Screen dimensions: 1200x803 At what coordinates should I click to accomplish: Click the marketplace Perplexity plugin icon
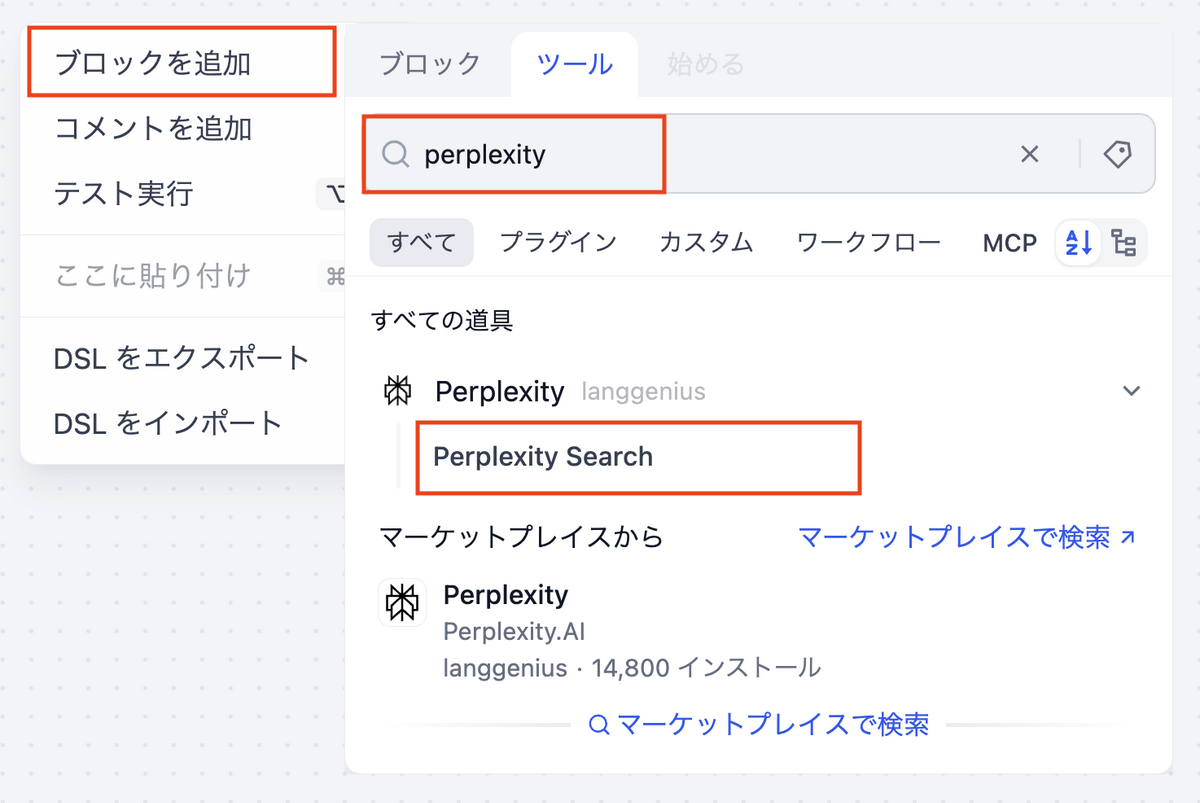[x=402, y=603]
